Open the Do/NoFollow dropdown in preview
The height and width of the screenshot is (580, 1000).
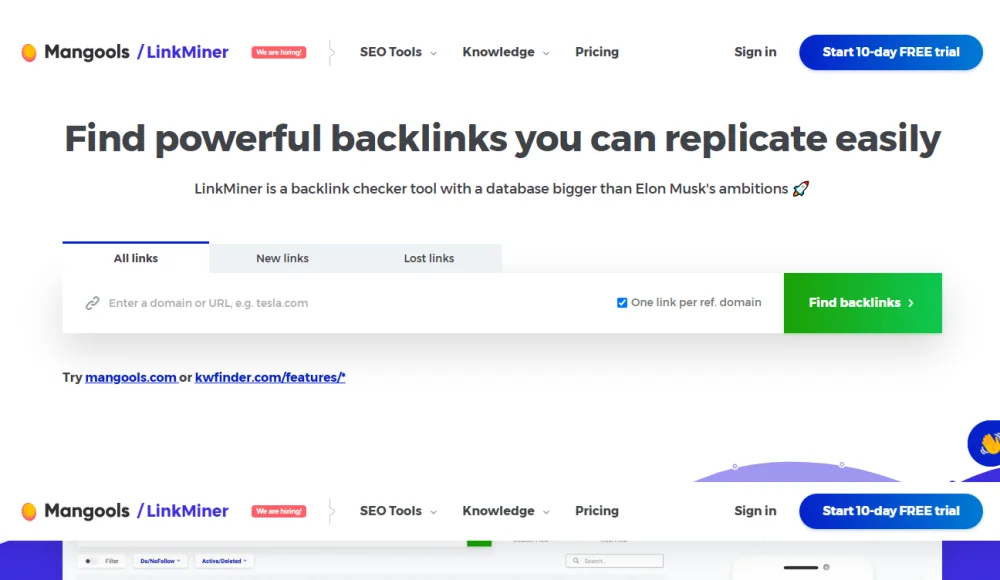click(x=160, y=561)
